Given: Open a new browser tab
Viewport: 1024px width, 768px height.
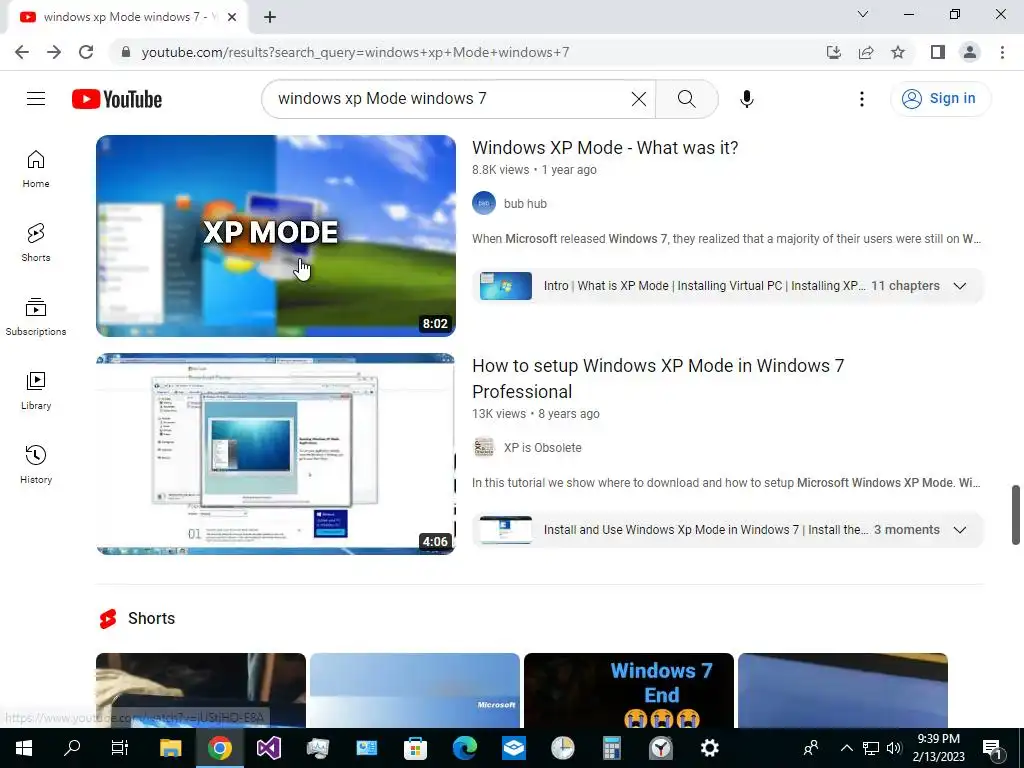Looking at the screenshot, I should pyautogui.click(x=270, y=17).
